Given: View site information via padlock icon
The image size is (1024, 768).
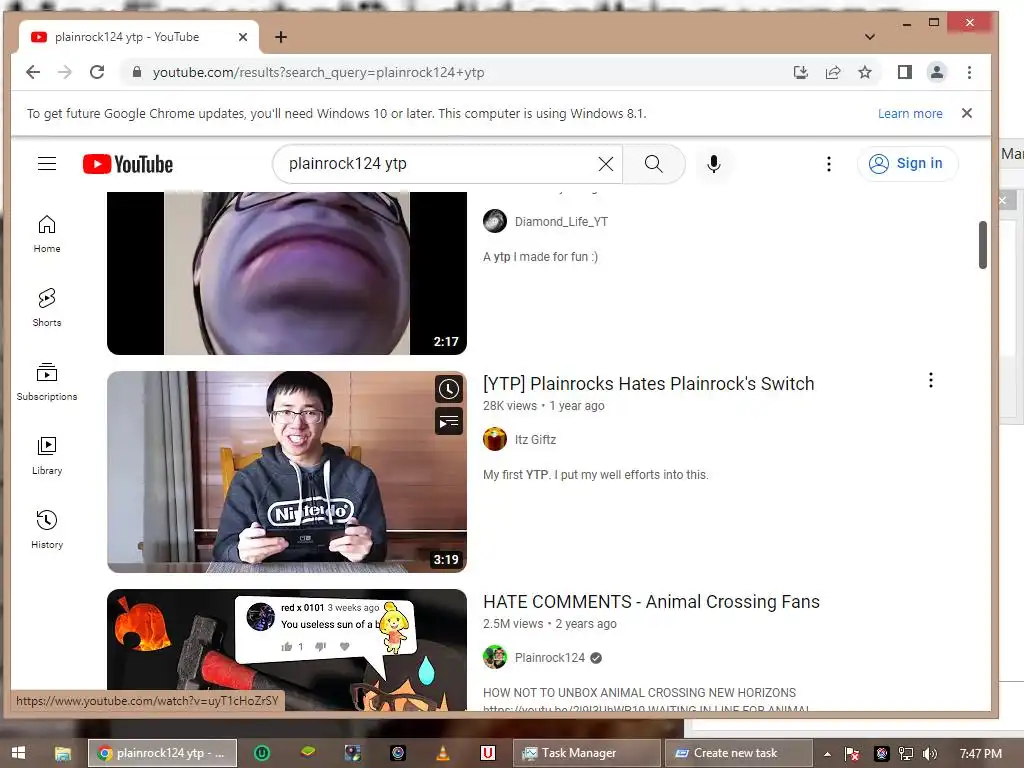Looking at the screenshot, I should pos(136,72).
